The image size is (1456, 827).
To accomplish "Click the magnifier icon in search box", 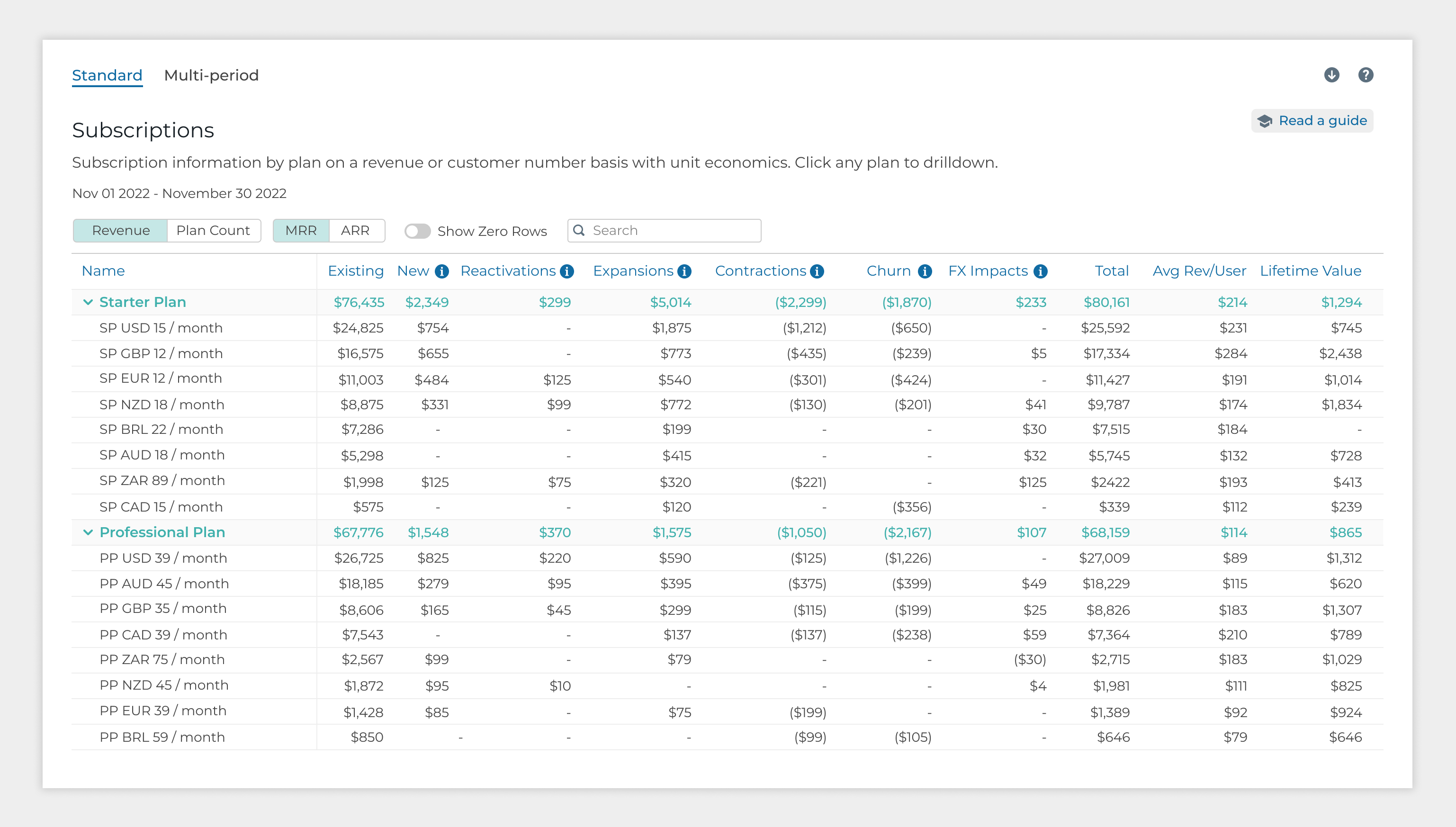I will (x=579, y=230).
